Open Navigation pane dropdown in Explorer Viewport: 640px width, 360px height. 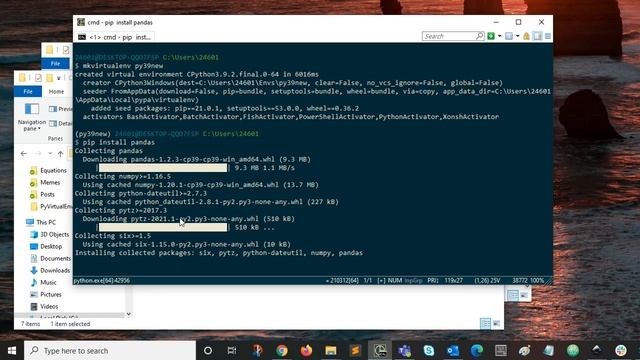click(32, 117)
